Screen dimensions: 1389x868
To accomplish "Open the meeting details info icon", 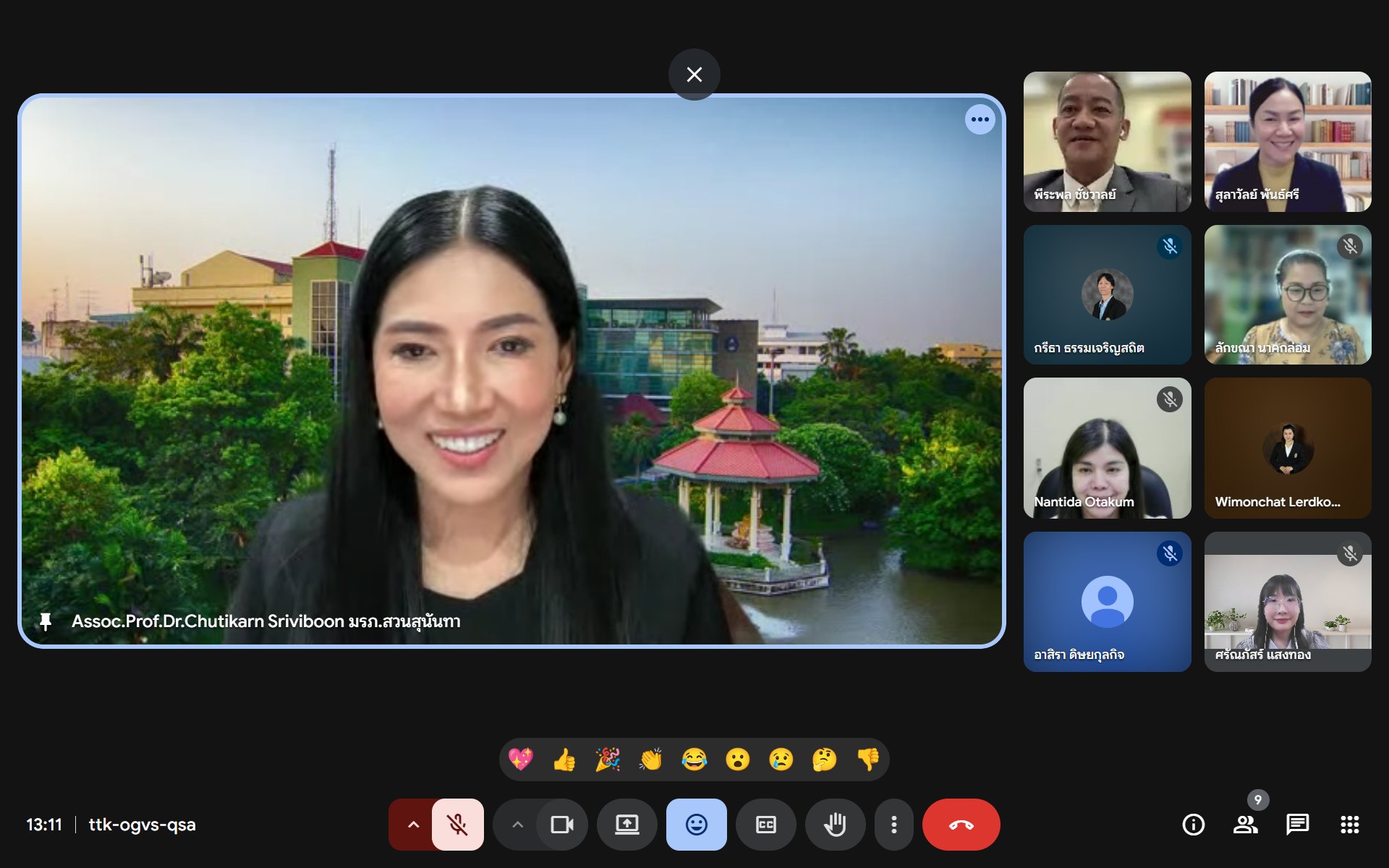I will click(1193, 825).
